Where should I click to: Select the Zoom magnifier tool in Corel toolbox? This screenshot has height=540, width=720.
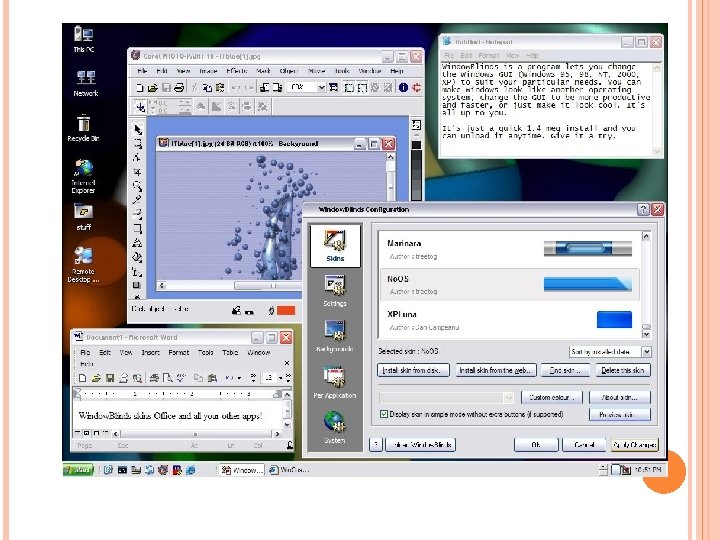click(137, 186)
